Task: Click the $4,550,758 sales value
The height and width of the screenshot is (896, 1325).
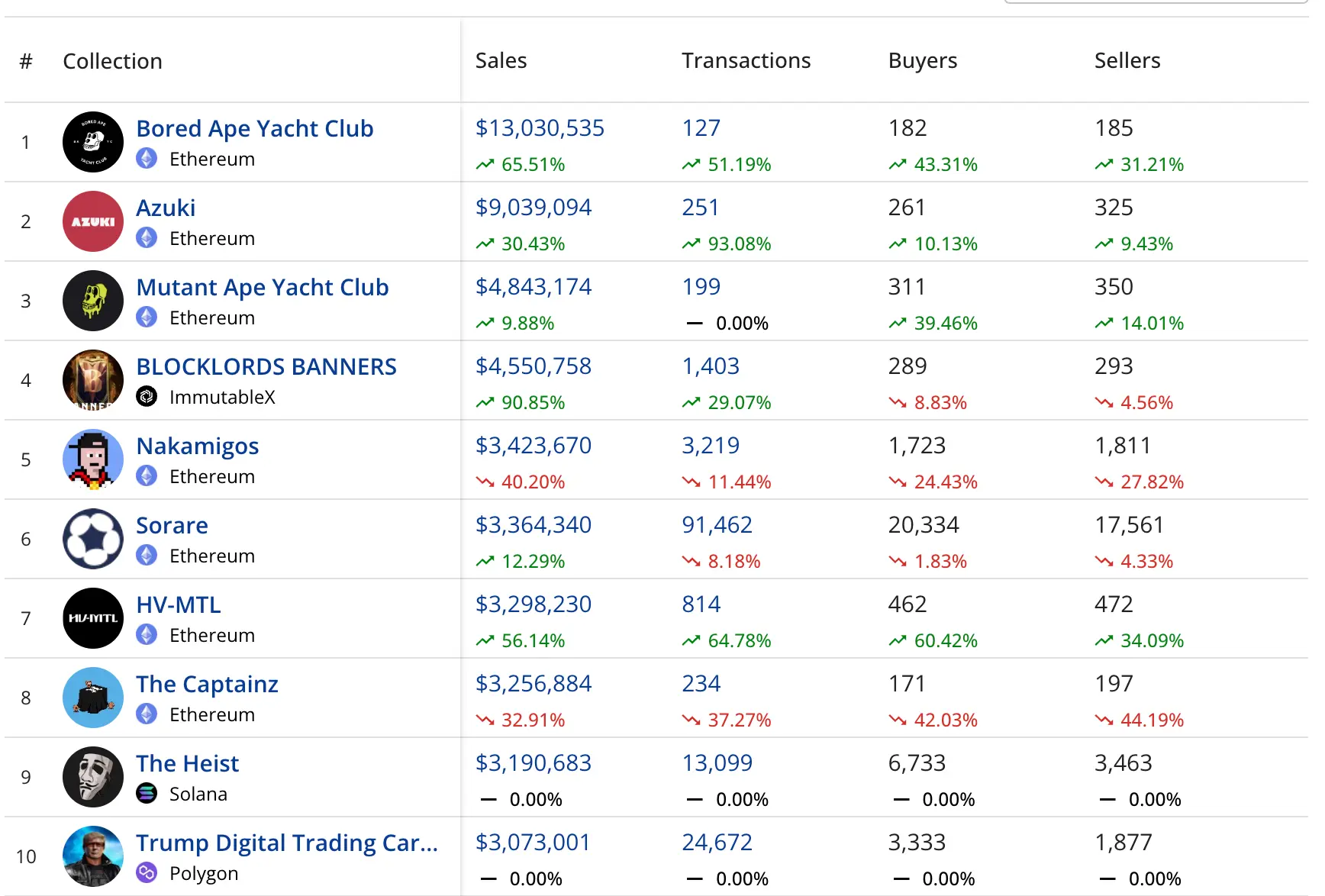Action: pos(534,366)
